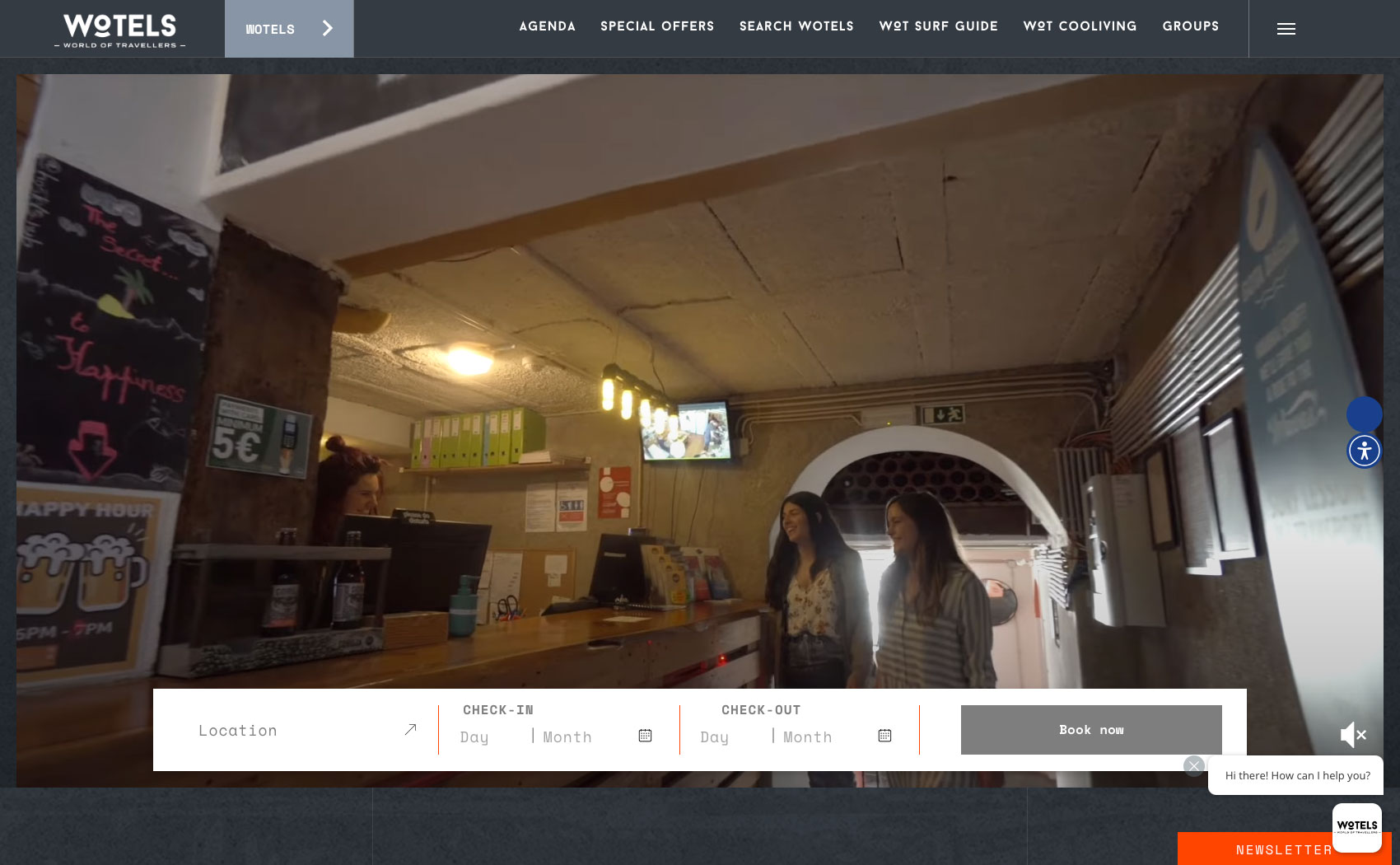
Task: Open Wot Surf Guide page
Action: click(938, 26)
